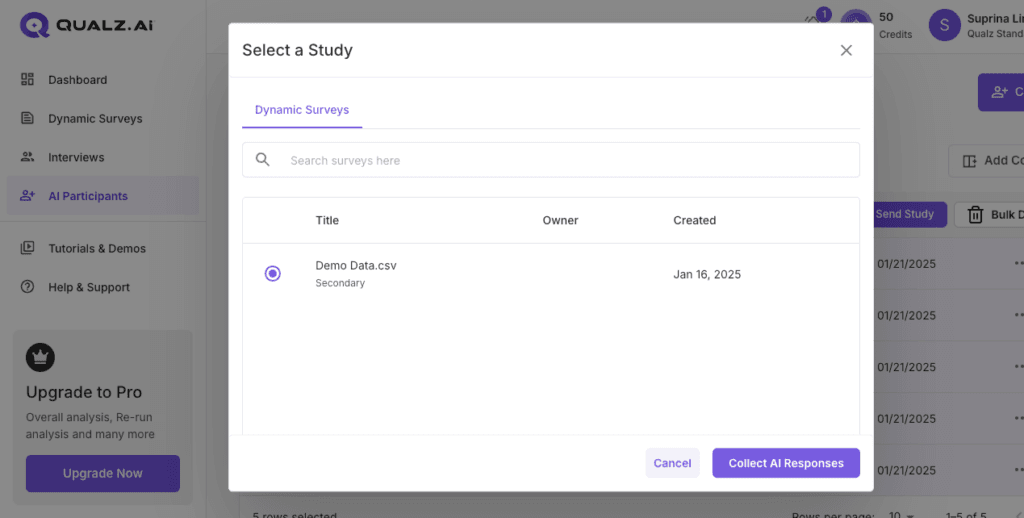Click the crown icon in upgrade card
Screen dimensions: 1024x518
tap(40, 357)
